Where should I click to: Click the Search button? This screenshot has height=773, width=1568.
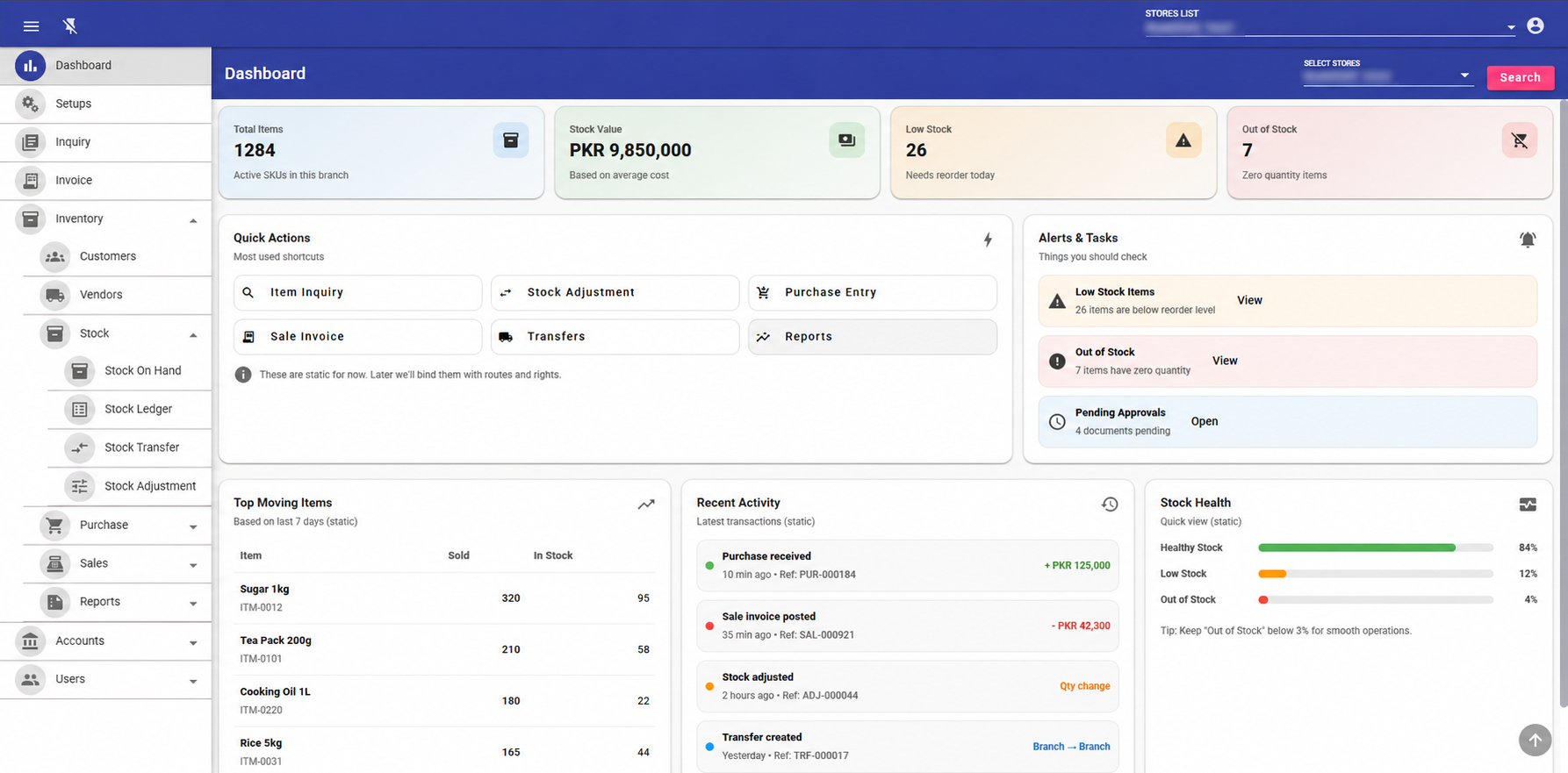1520,77
